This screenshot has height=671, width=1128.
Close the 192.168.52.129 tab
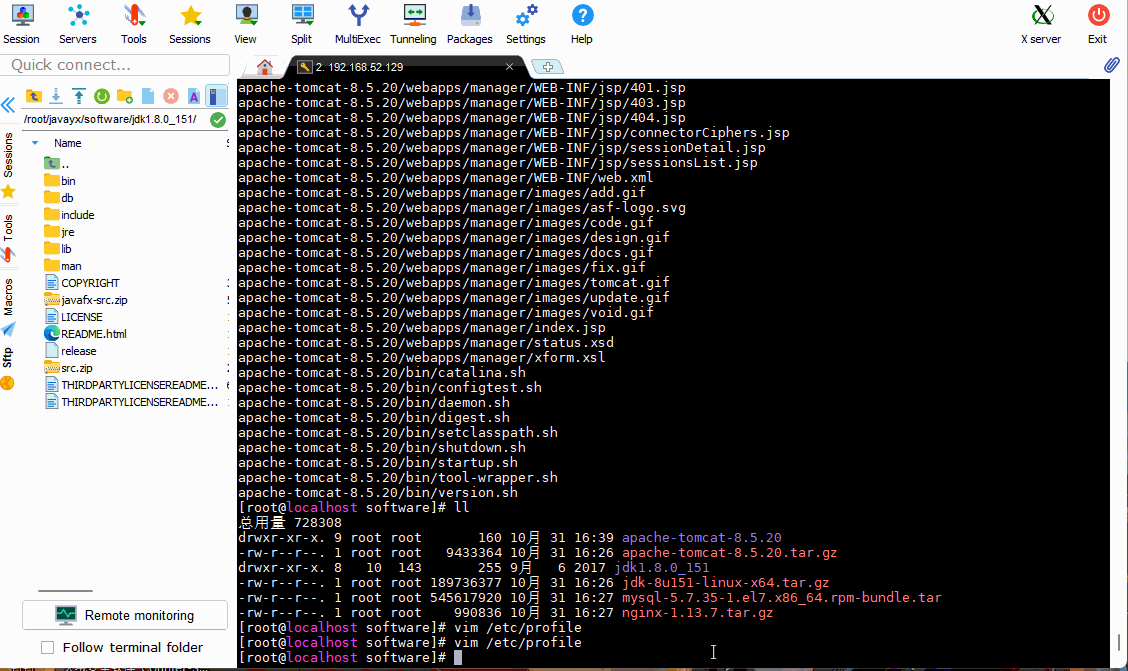pyautogui.click(x=509, y=67)
